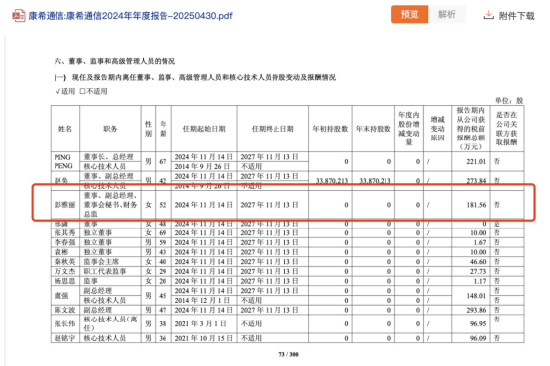
Task: Click the 年初持股数 column header
Action: (330, 129)
